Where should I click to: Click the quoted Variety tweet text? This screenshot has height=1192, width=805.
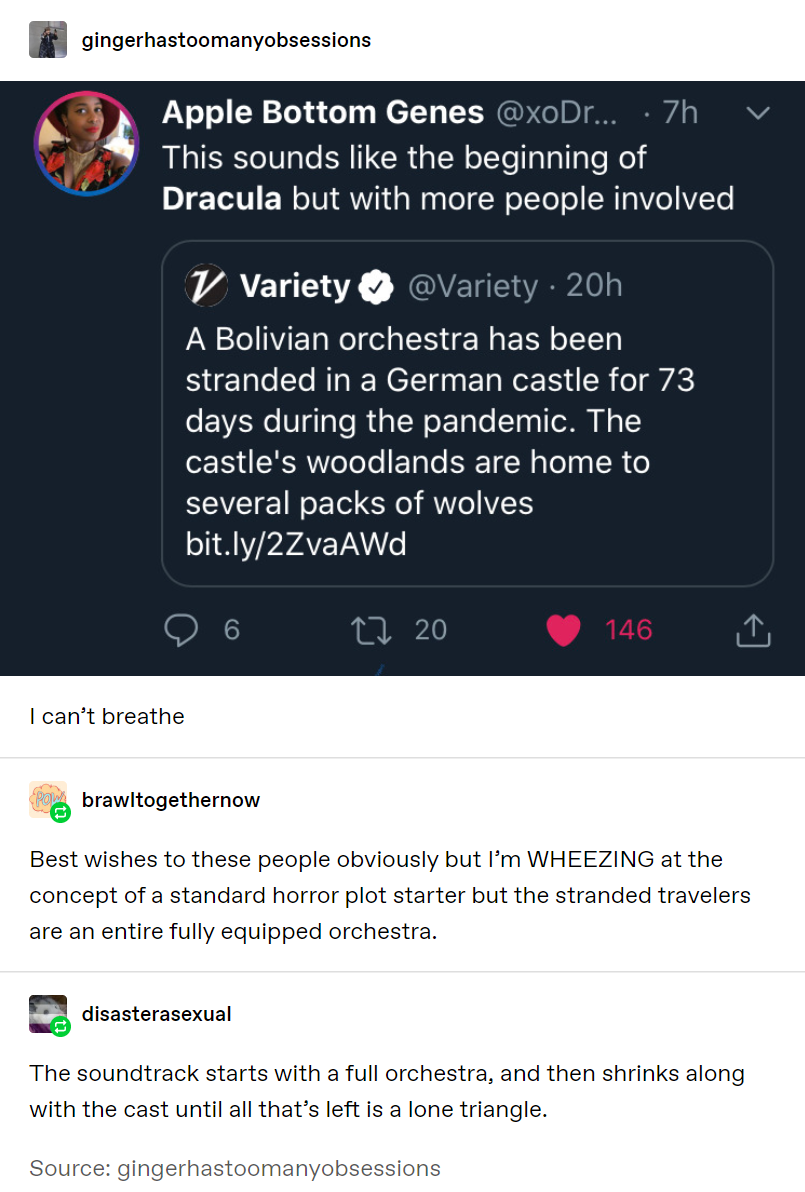point(440,420)
